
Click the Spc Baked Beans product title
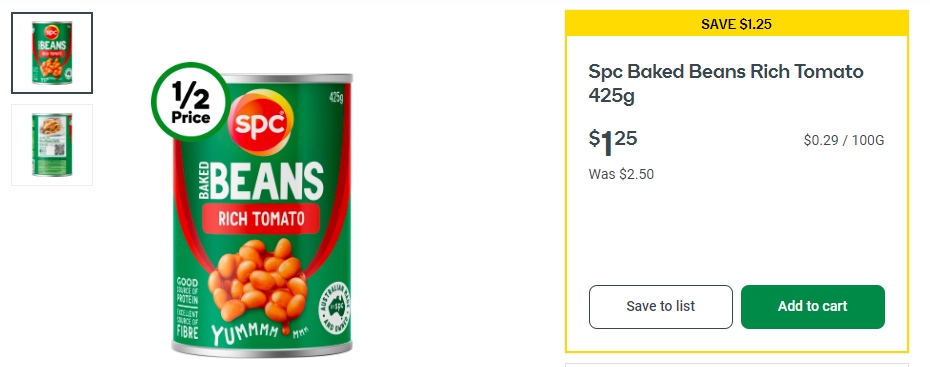pyautogui.click(x=725, y=83)
